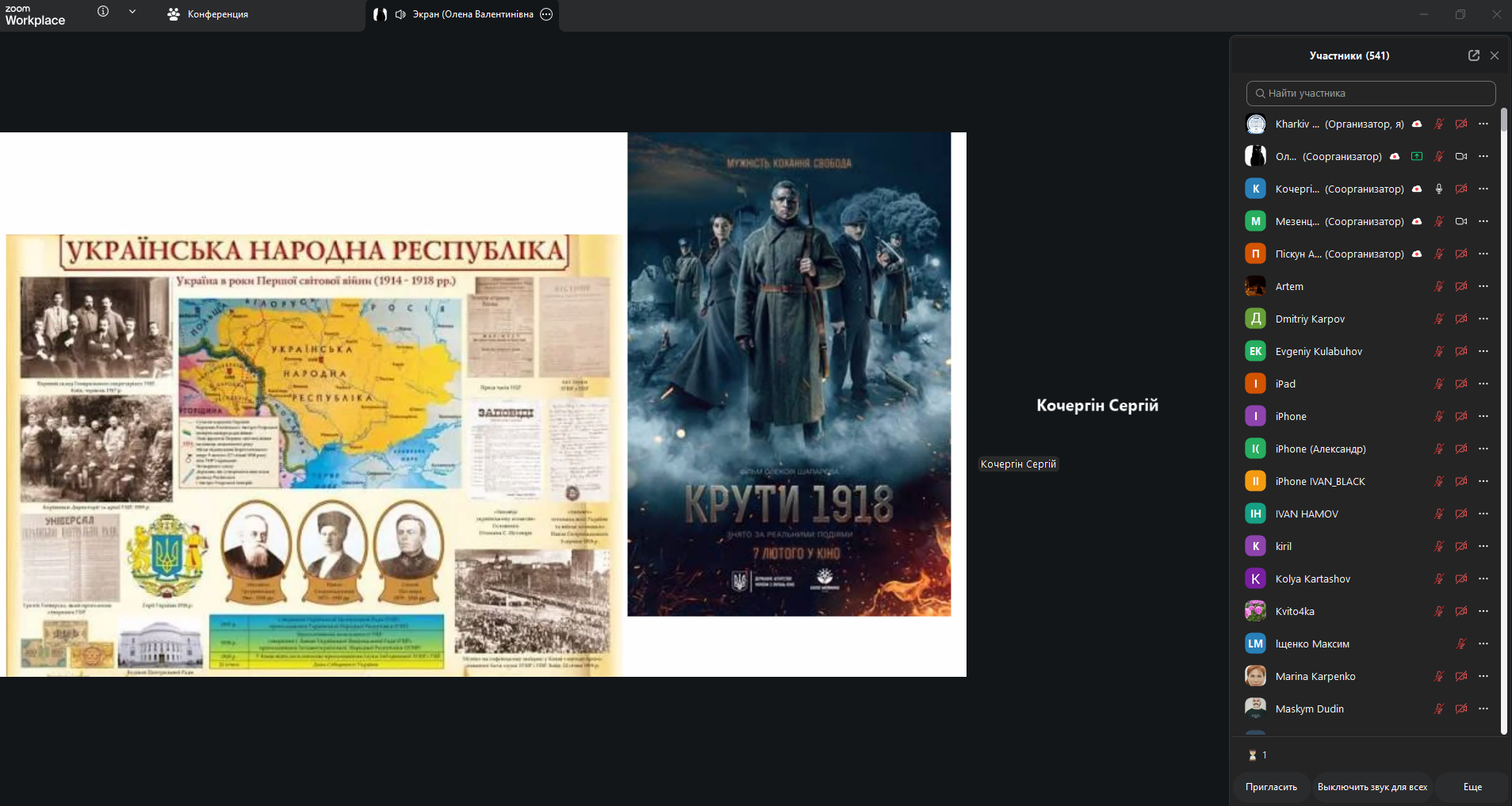Pop out the participants panel
This screenshot has width=1512, height=806.
pyautogui.click(x=1474, y=55)
